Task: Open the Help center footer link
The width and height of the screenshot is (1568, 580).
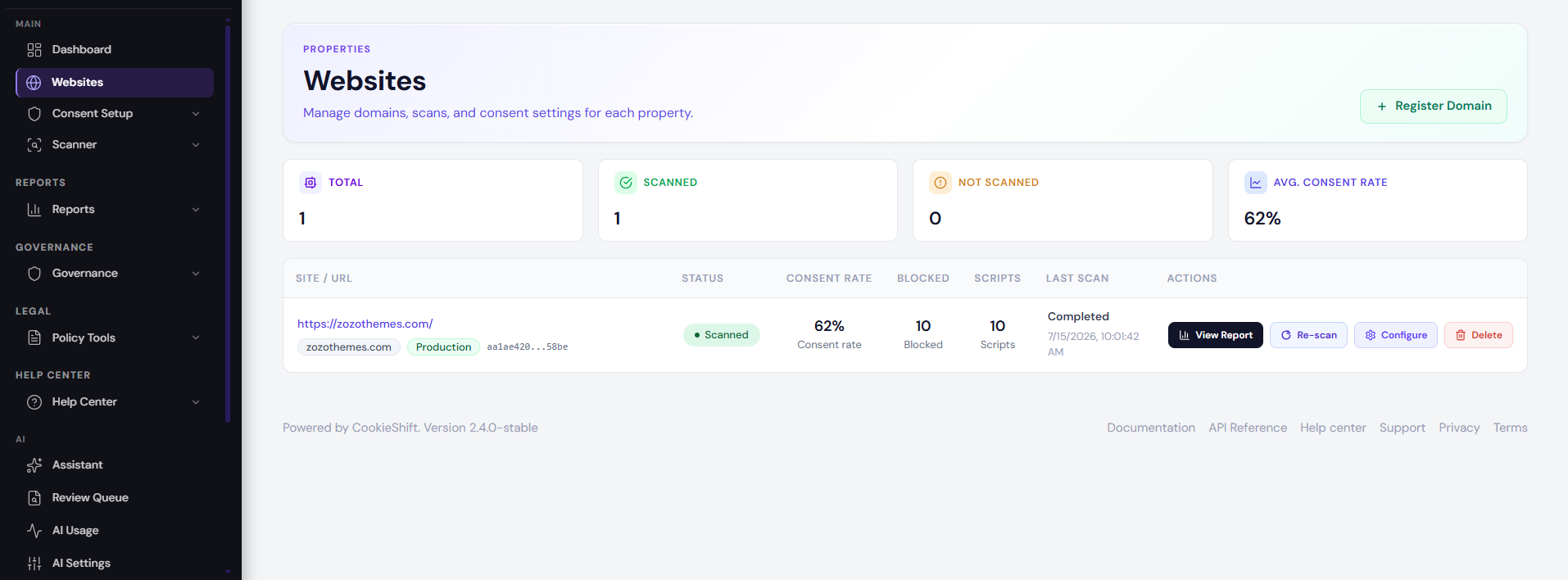Action: pos(1333,428)
